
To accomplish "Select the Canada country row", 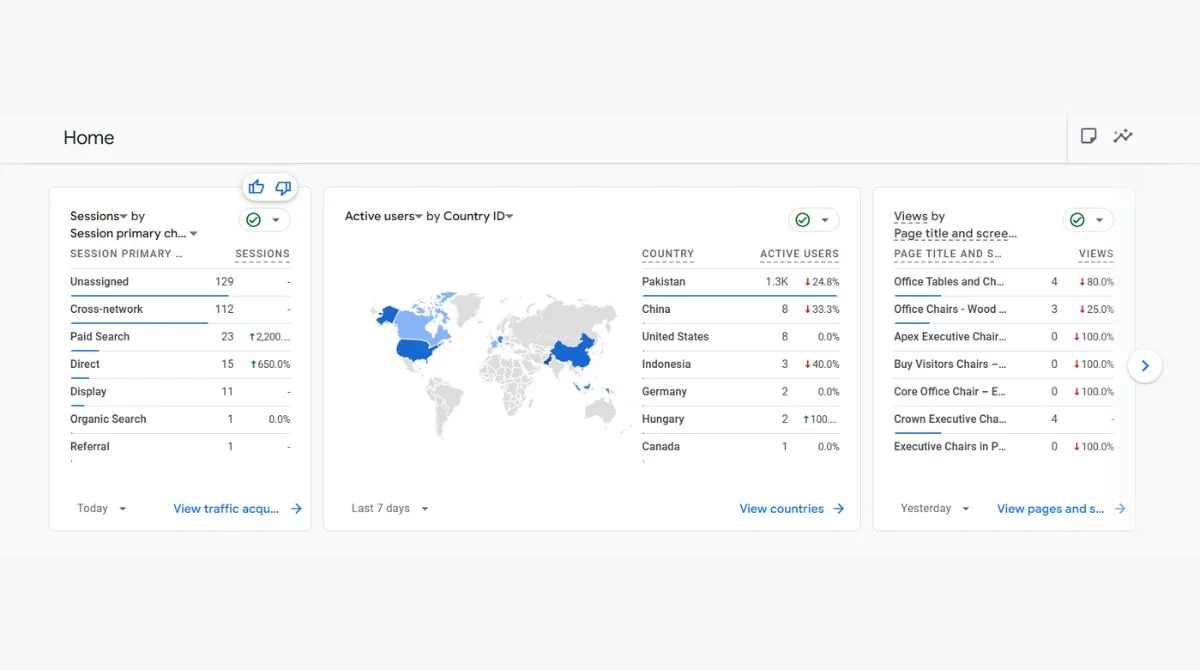I will pyautogui.click(x=741, y=447).
